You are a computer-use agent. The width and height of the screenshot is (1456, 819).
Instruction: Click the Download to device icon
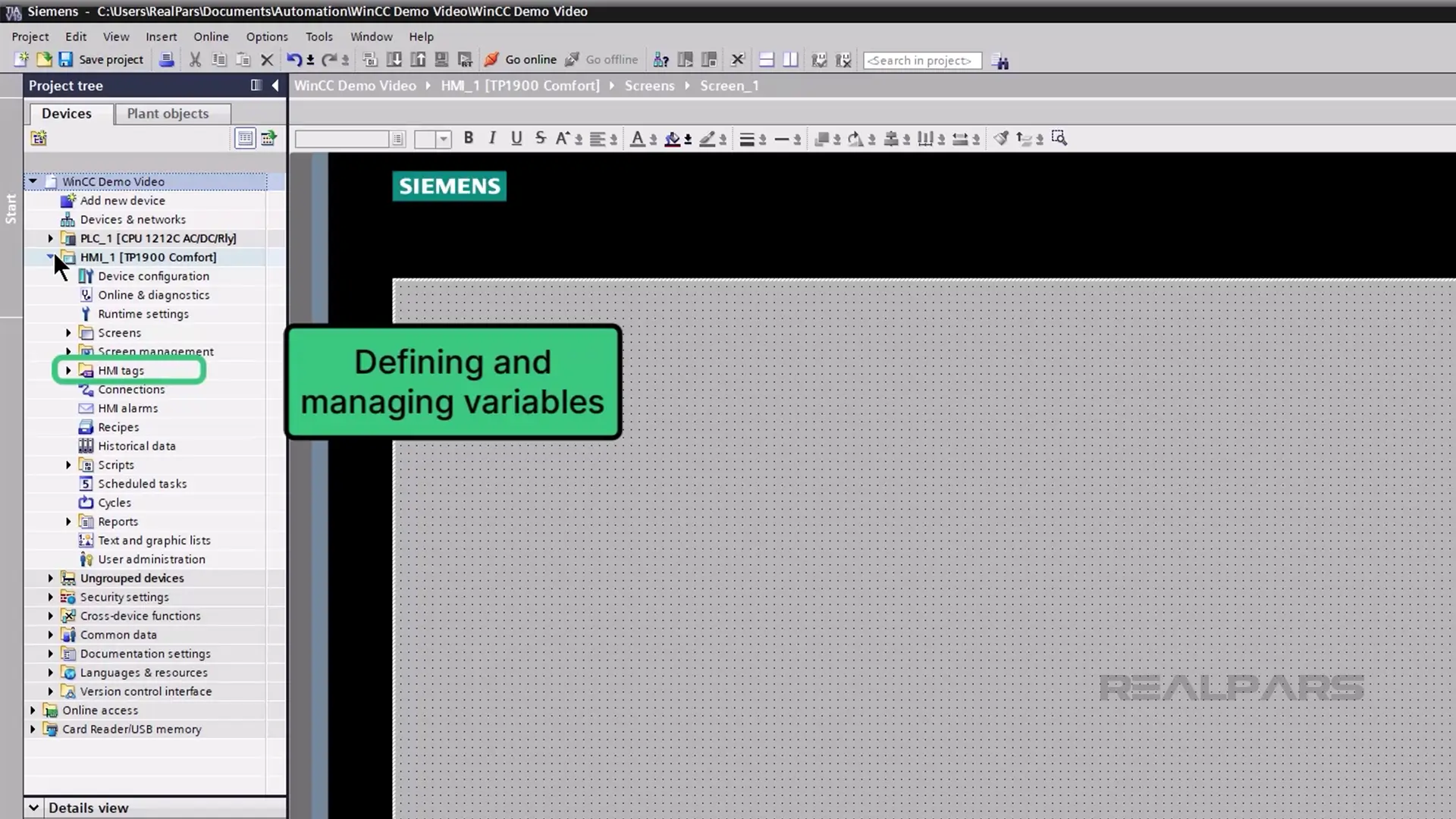tap(394, 60)
